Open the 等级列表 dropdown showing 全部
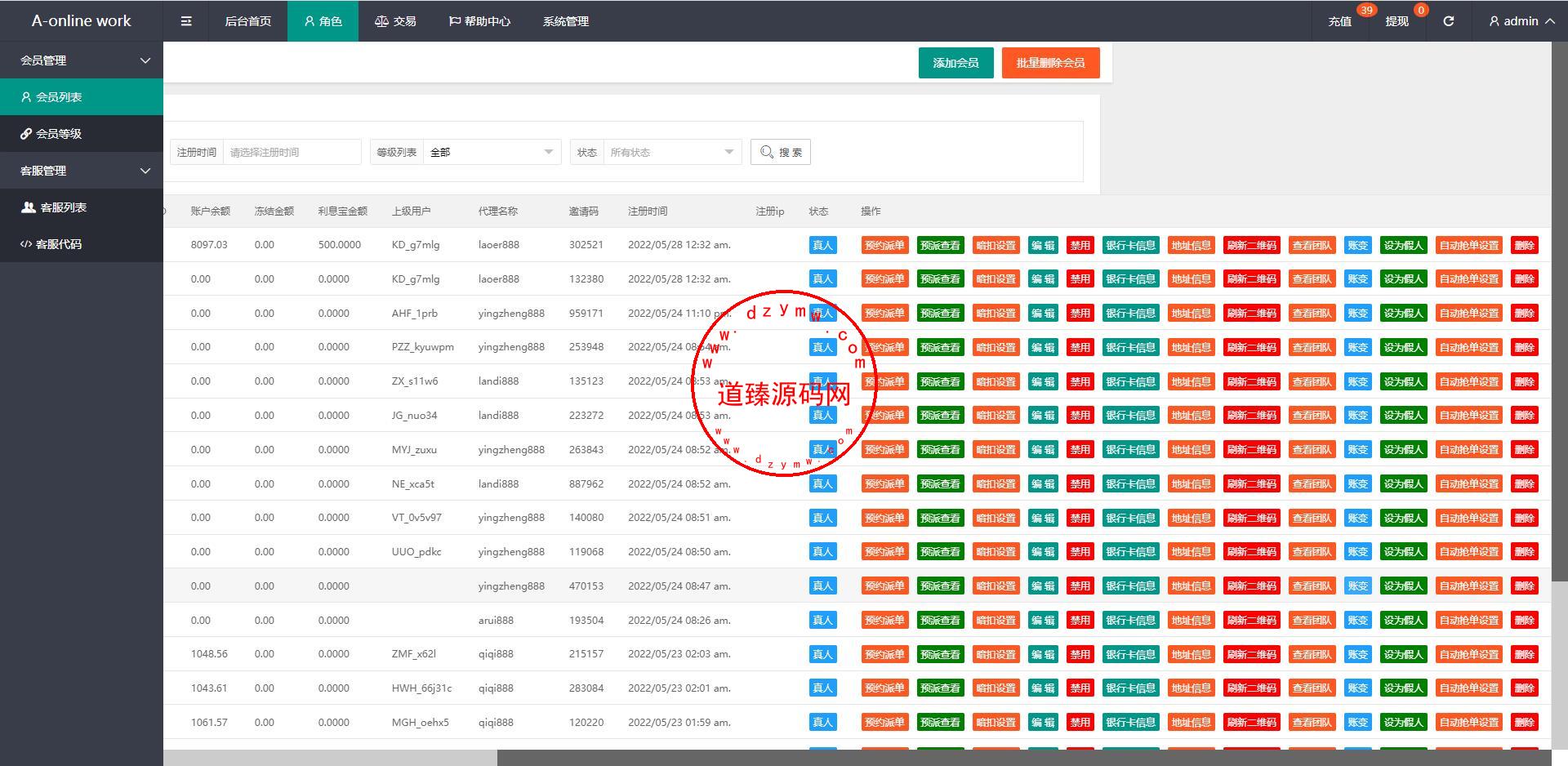The height and width of the screenshot is (766, 1568). click(492, 152)
